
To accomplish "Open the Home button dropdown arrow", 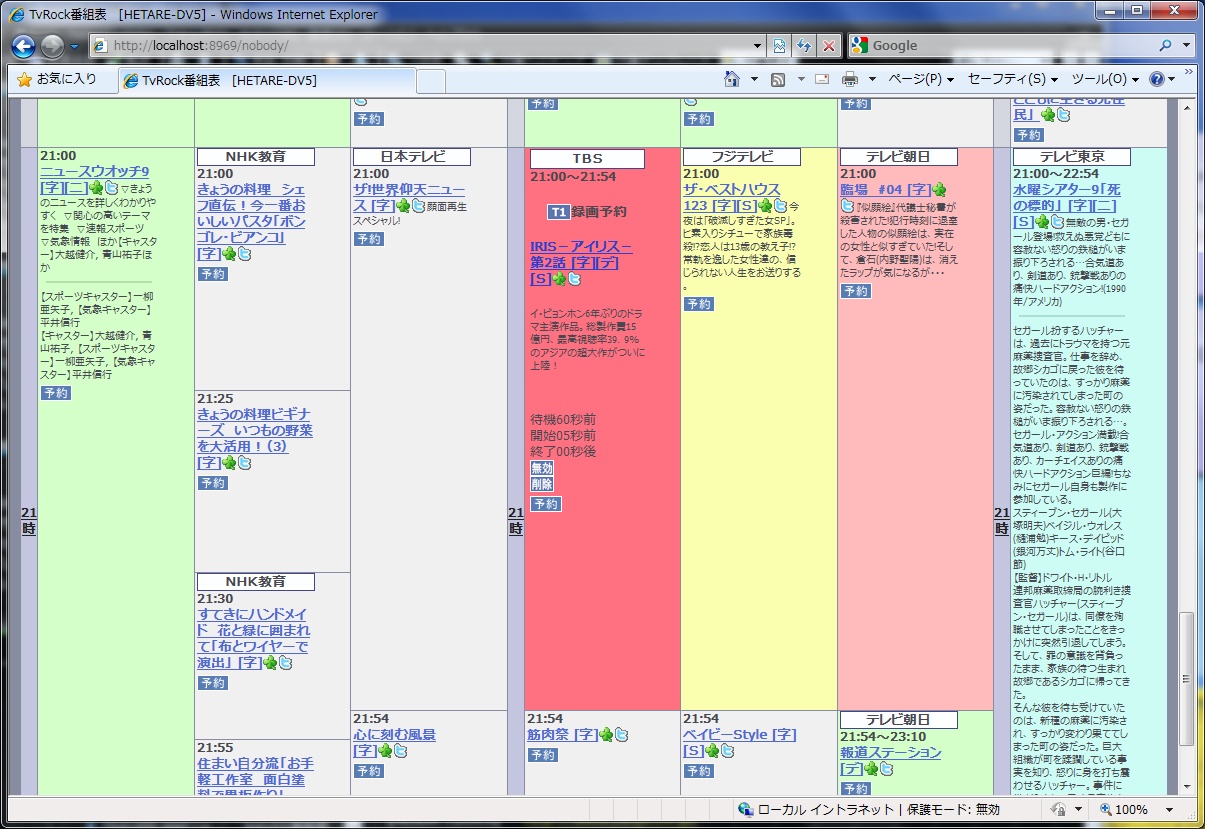I will [x=754, y=79].
